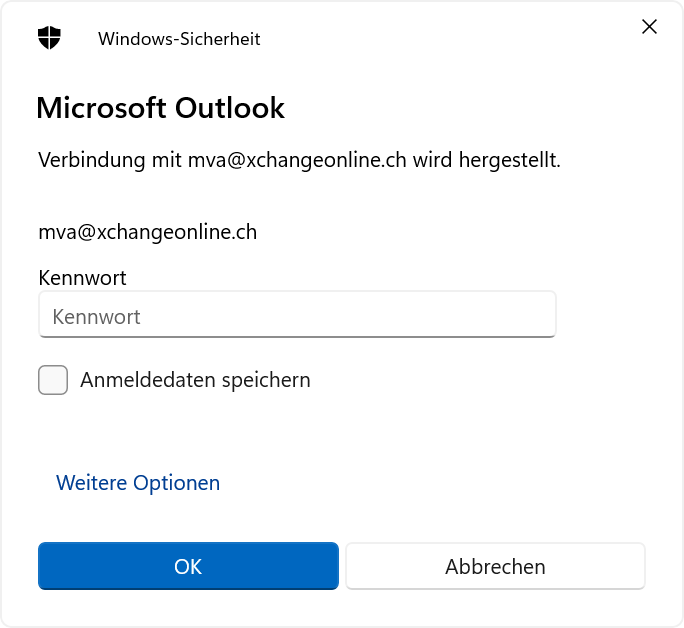Click the Windows Security shield icon
Screen dimensions: 684x628
point(49,39)
